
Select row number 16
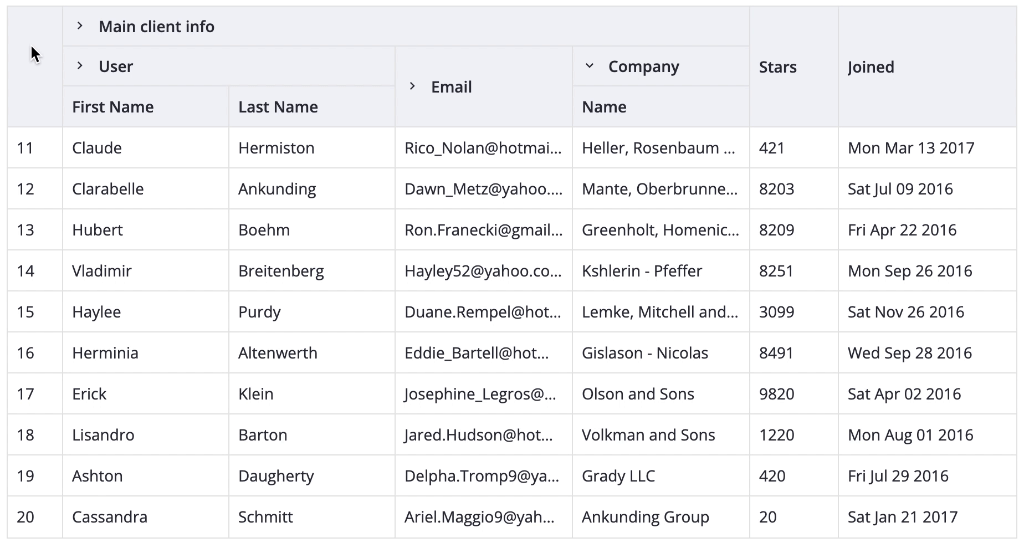pos(35,353)
